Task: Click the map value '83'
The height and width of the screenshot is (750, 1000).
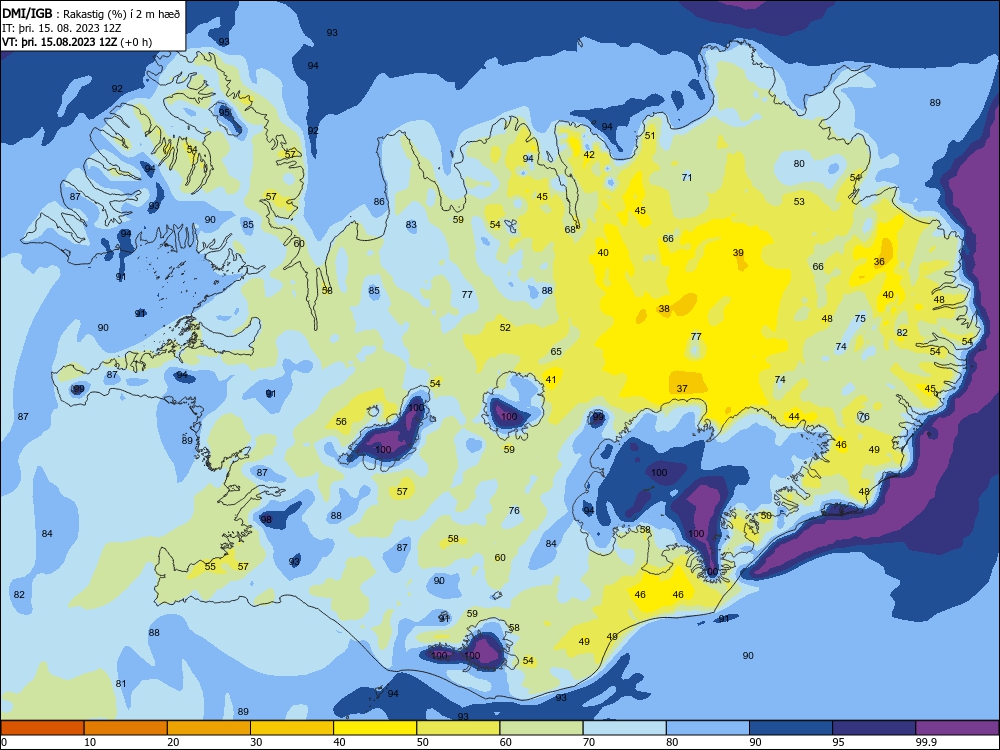Action: coord(411,224)
